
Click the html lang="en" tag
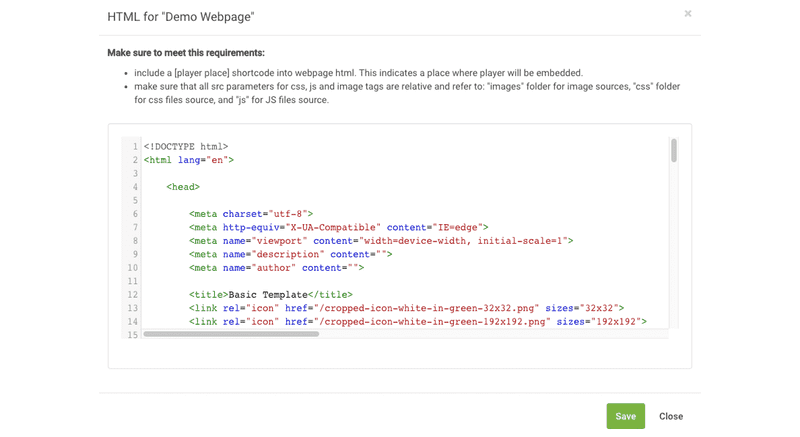(x=188, y=159)
